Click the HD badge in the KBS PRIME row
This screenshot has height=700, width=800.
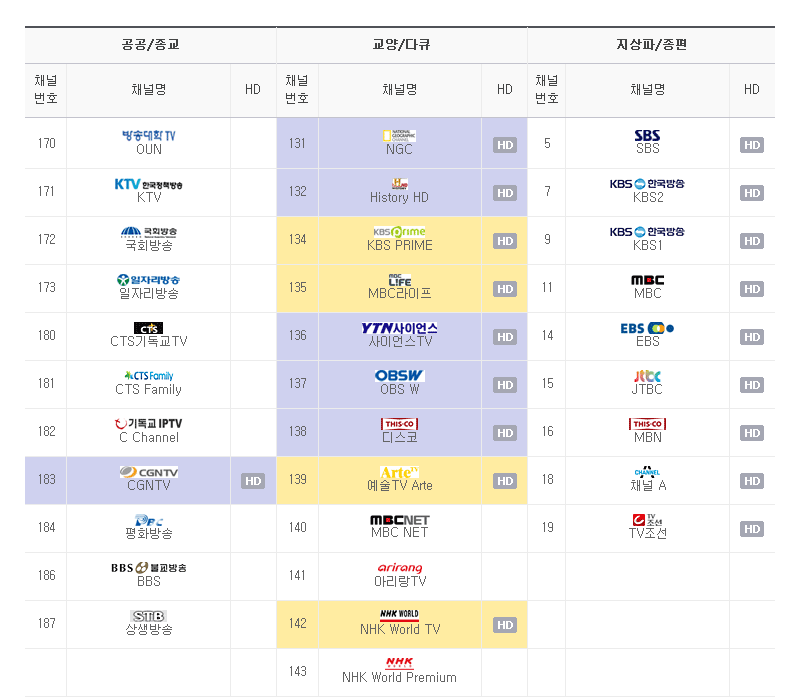pos(505,241)
